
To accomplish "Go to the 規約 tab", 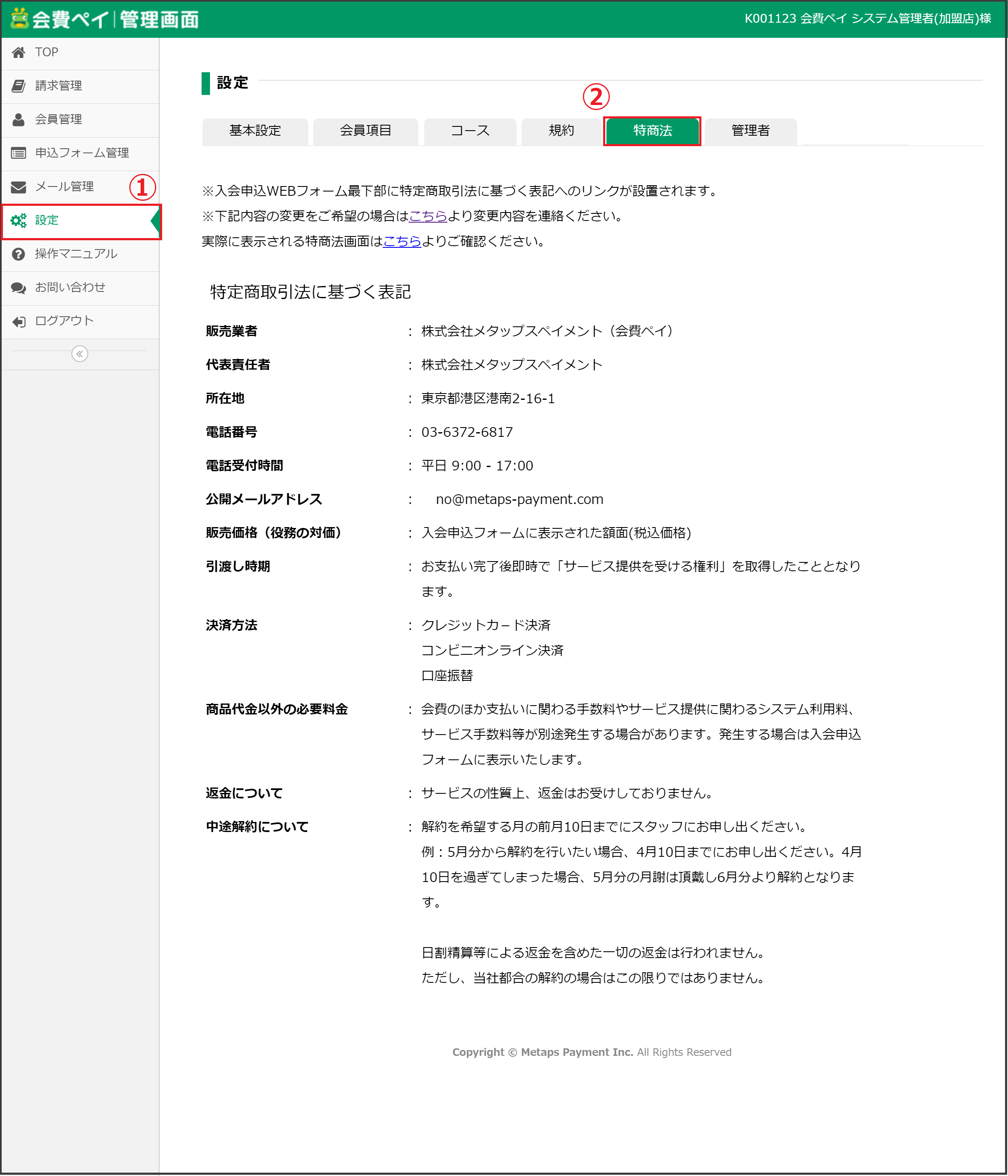I will coord(561,131).
